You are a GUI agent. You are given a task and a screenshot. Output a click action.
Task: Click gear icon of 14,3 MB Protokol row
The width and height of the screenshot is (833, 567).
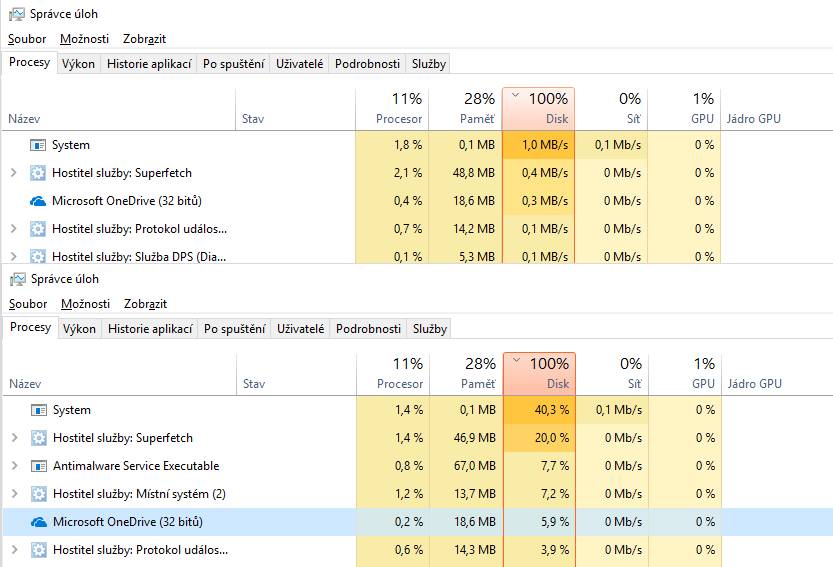point(39,550)
